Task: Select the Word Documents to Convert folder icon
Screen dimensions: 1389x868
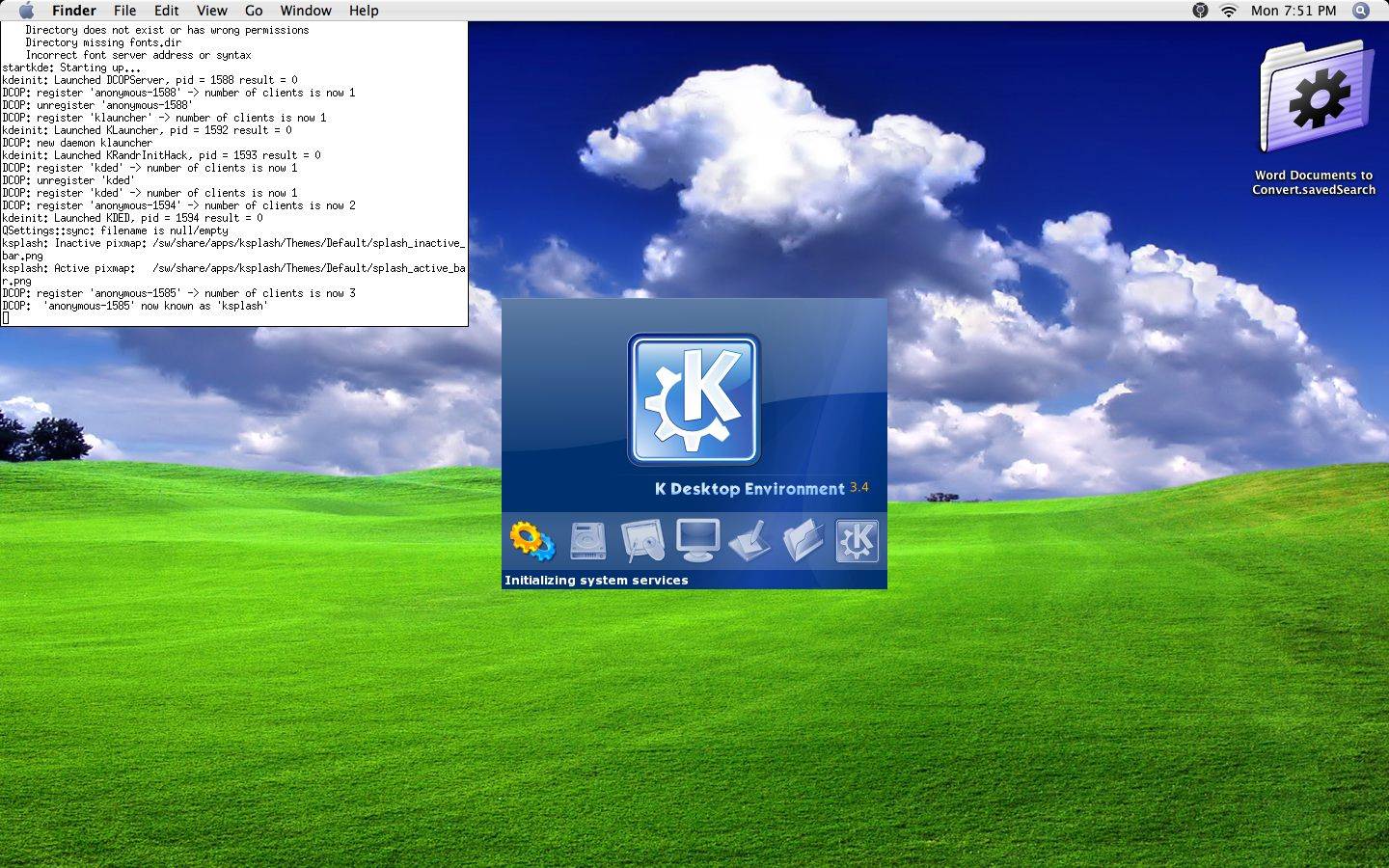Action: tap(1316, 96)
